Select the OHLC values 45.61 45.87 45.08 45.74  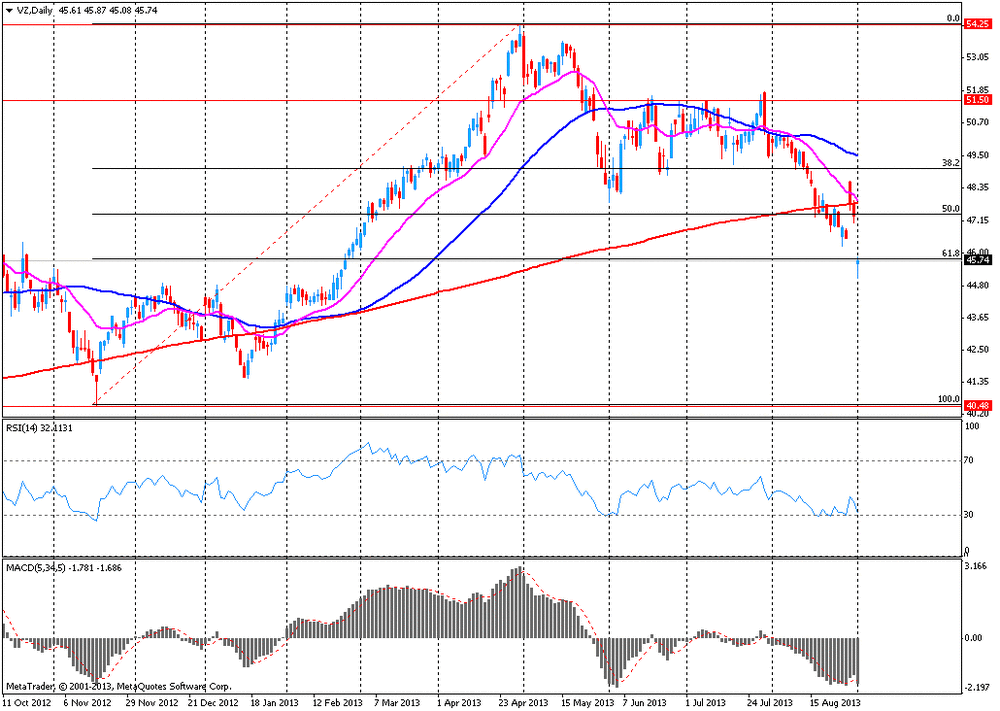coord(107,11)
